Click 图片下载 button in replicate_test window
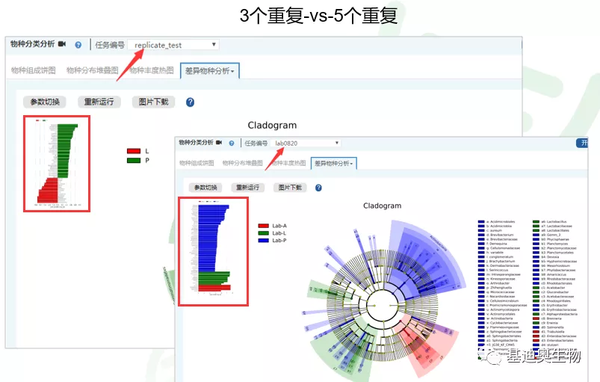Screen dimensions: 600x382 [x=153, y=102]
